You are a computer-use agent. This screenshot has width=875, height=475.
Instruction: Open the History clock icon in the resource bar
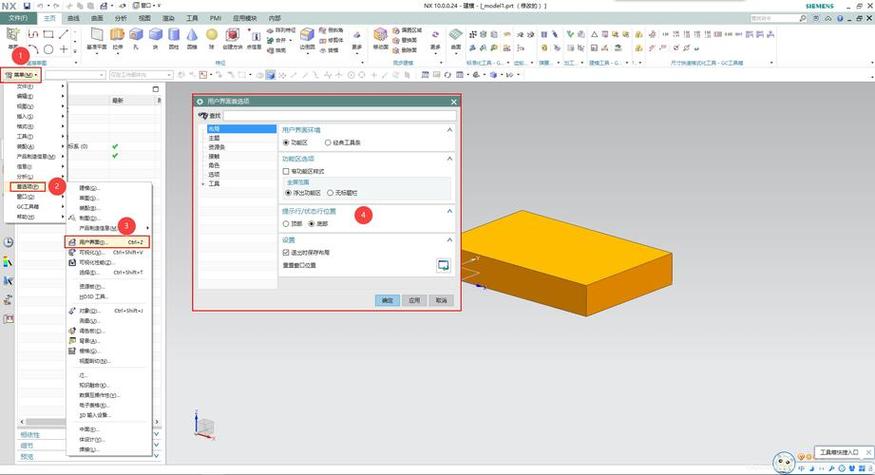pyautogui.click(x=8, y=242)
